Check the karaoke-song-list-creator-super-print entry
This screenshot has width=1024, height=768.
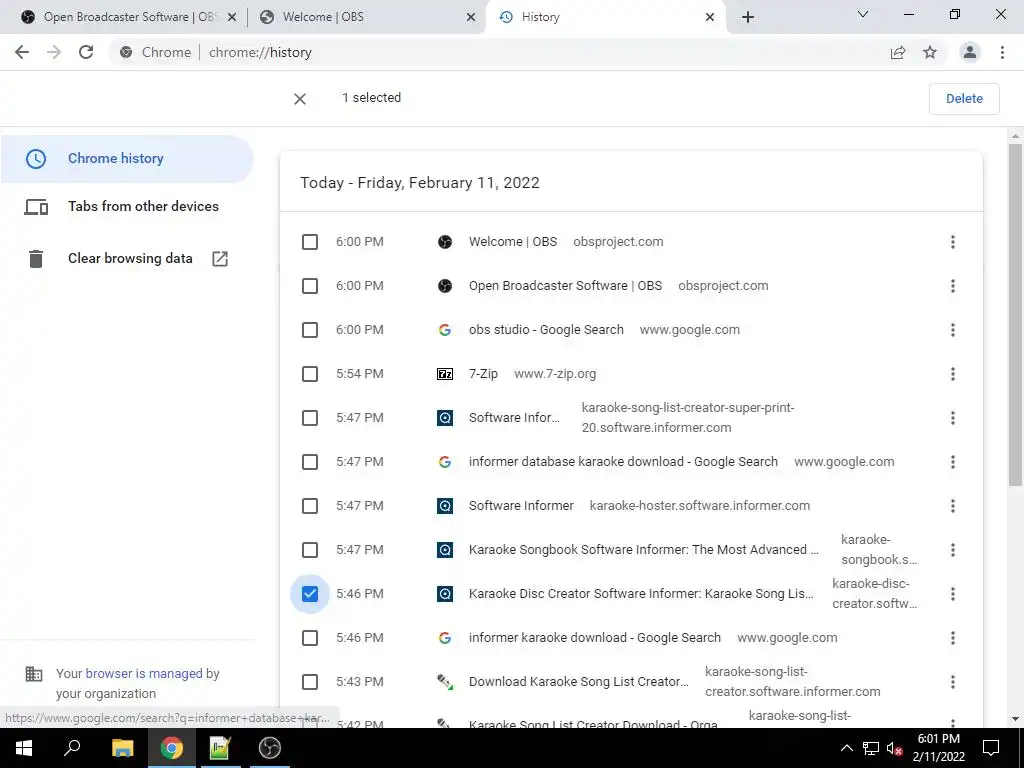click(x=310, y=418)
